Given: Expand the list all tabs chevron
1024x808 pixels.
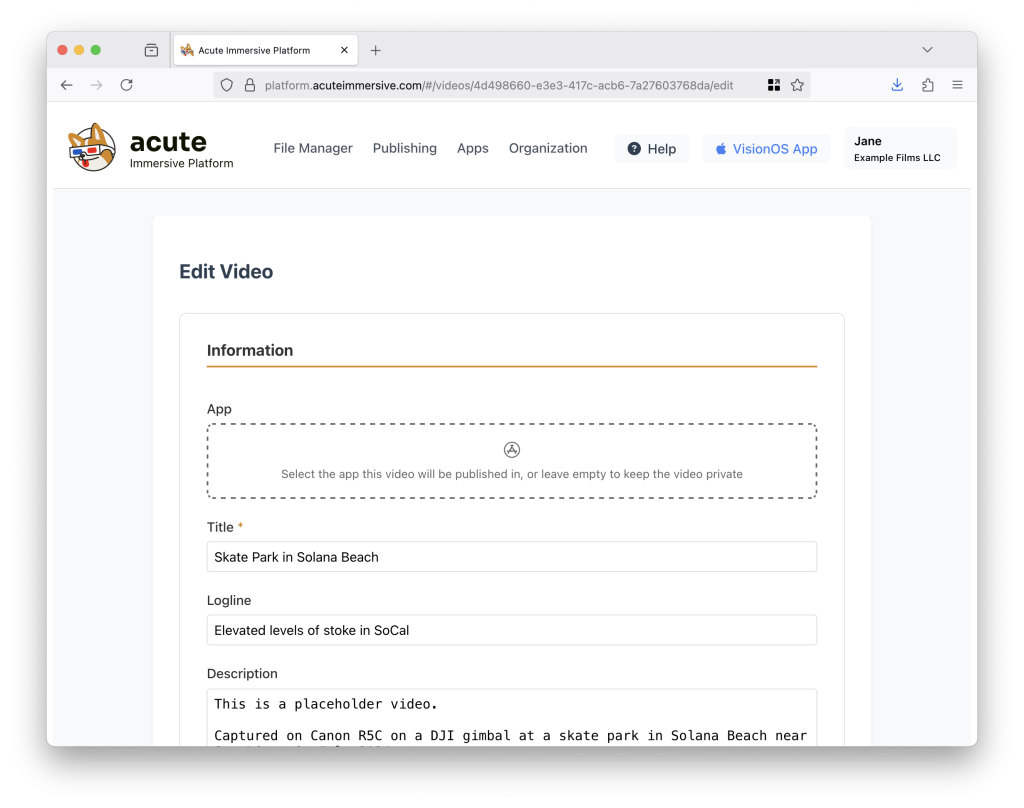Looking at the screenshot, I should (927, 50).
